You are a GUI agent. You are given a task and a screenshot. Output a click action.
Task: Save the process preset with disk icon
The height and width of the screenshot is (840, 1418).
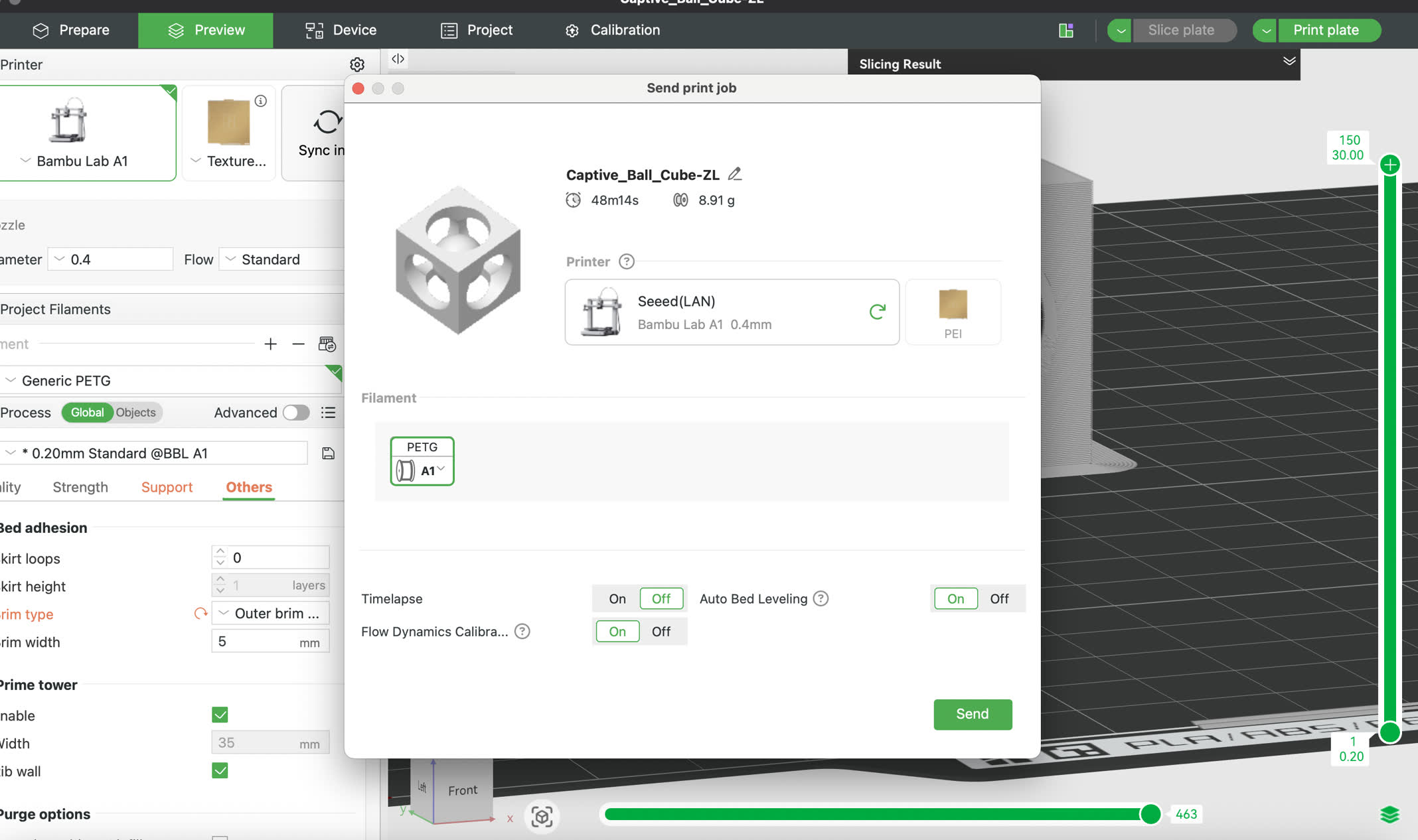(x=328, y=453)
